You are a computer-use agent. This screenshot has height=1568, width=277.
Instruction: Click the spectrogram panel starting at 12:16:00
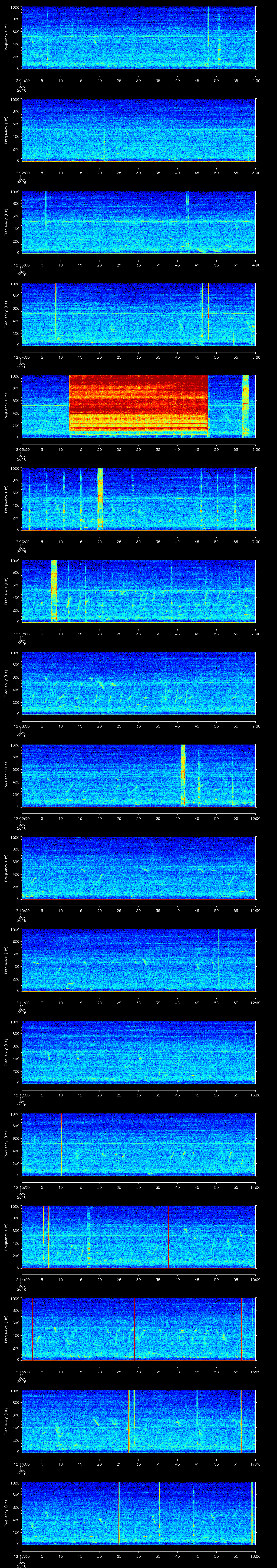coord(138,1421)
